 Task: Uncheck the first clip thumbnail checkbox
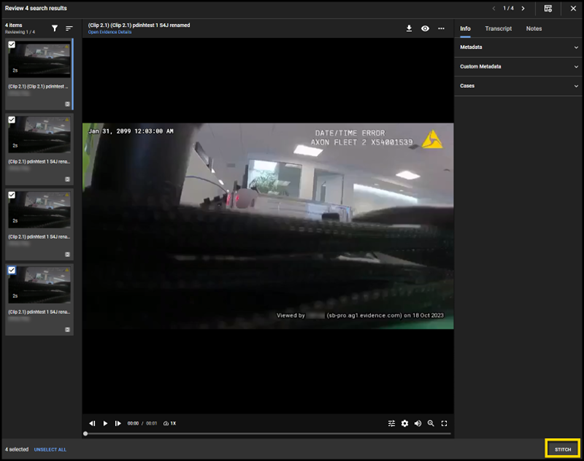coord(12,45)
